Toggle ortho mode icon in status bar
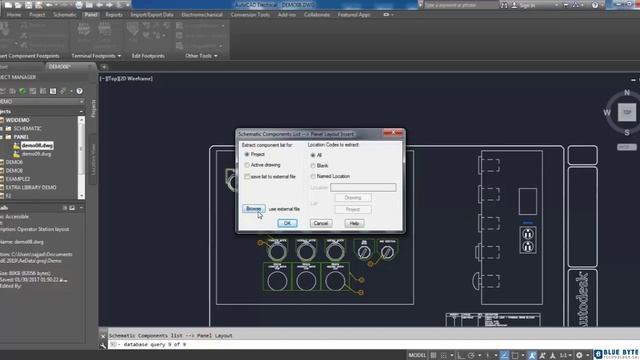The image size is (640, 360). (461, 355)
